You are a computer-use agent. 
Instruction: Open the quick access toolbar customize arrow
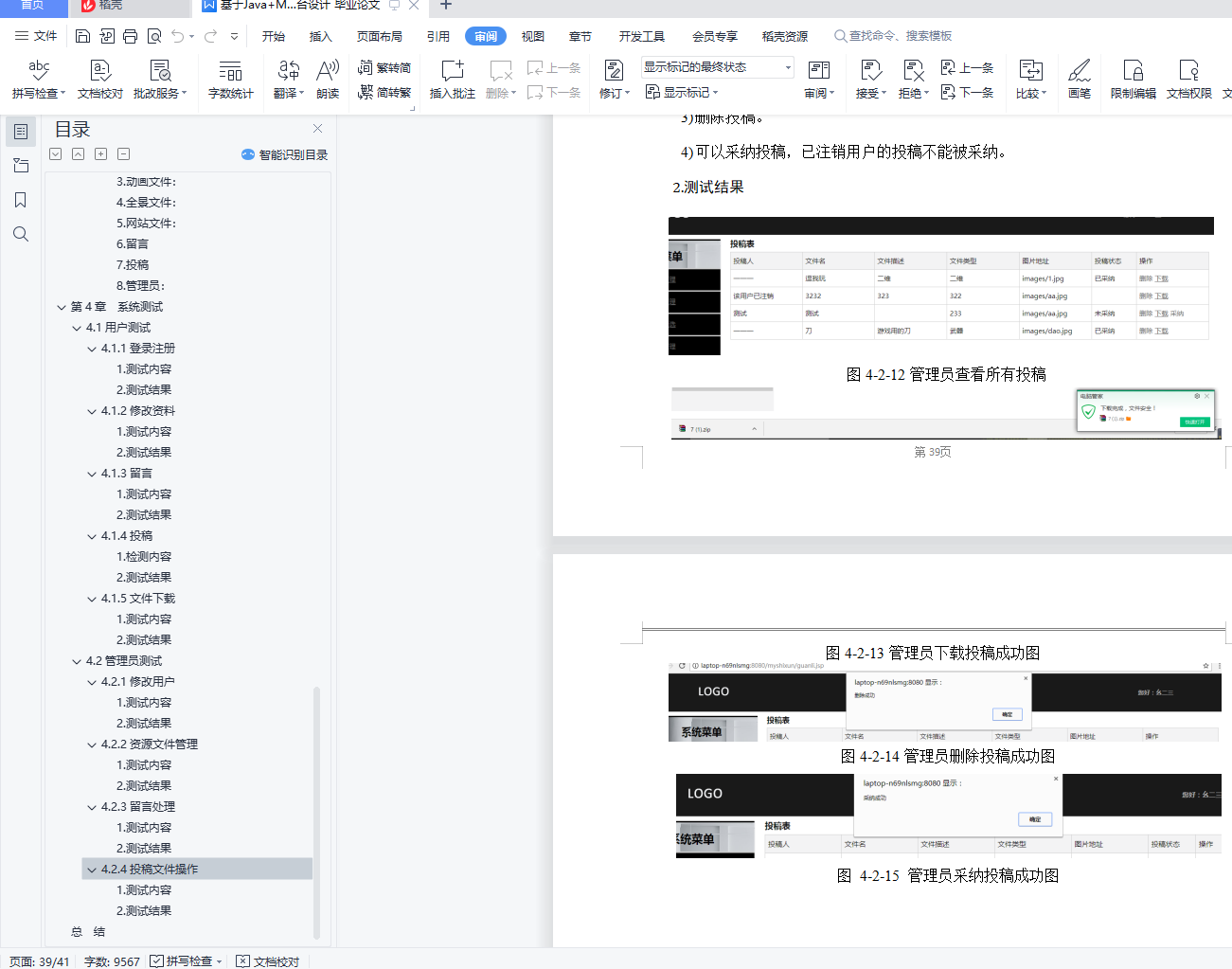point(234,36)
